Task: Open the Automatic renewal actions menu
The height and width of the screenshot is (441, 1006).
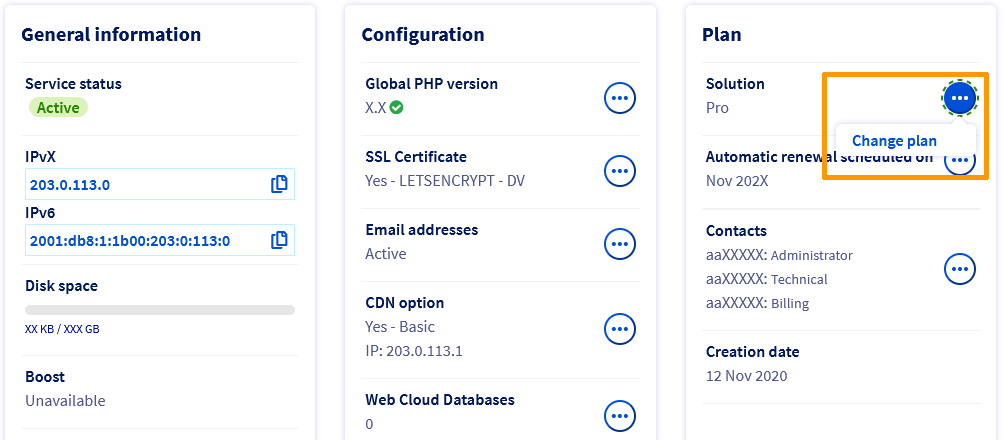Action: pyautogui.click(x=962, y=163)
